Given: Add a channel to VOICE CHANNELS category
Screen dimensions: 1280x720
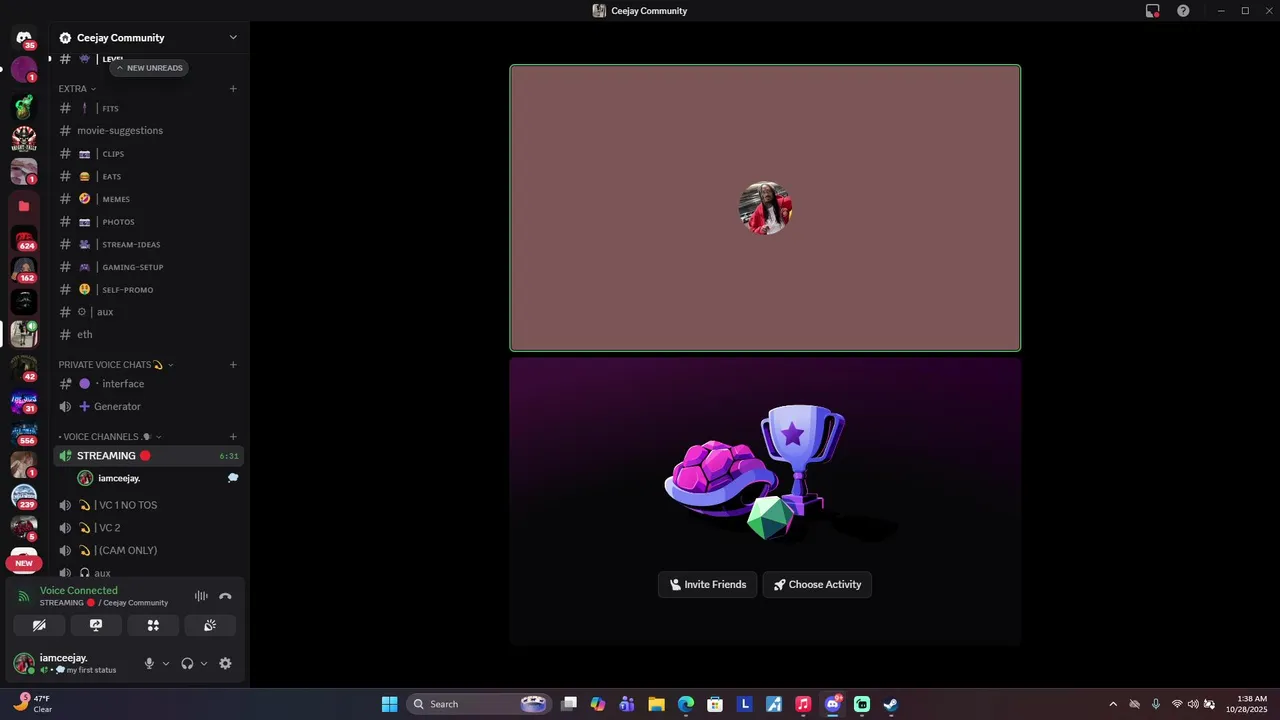Looking at the screenshot, I should pyautogui.click(x=233, y=437).
